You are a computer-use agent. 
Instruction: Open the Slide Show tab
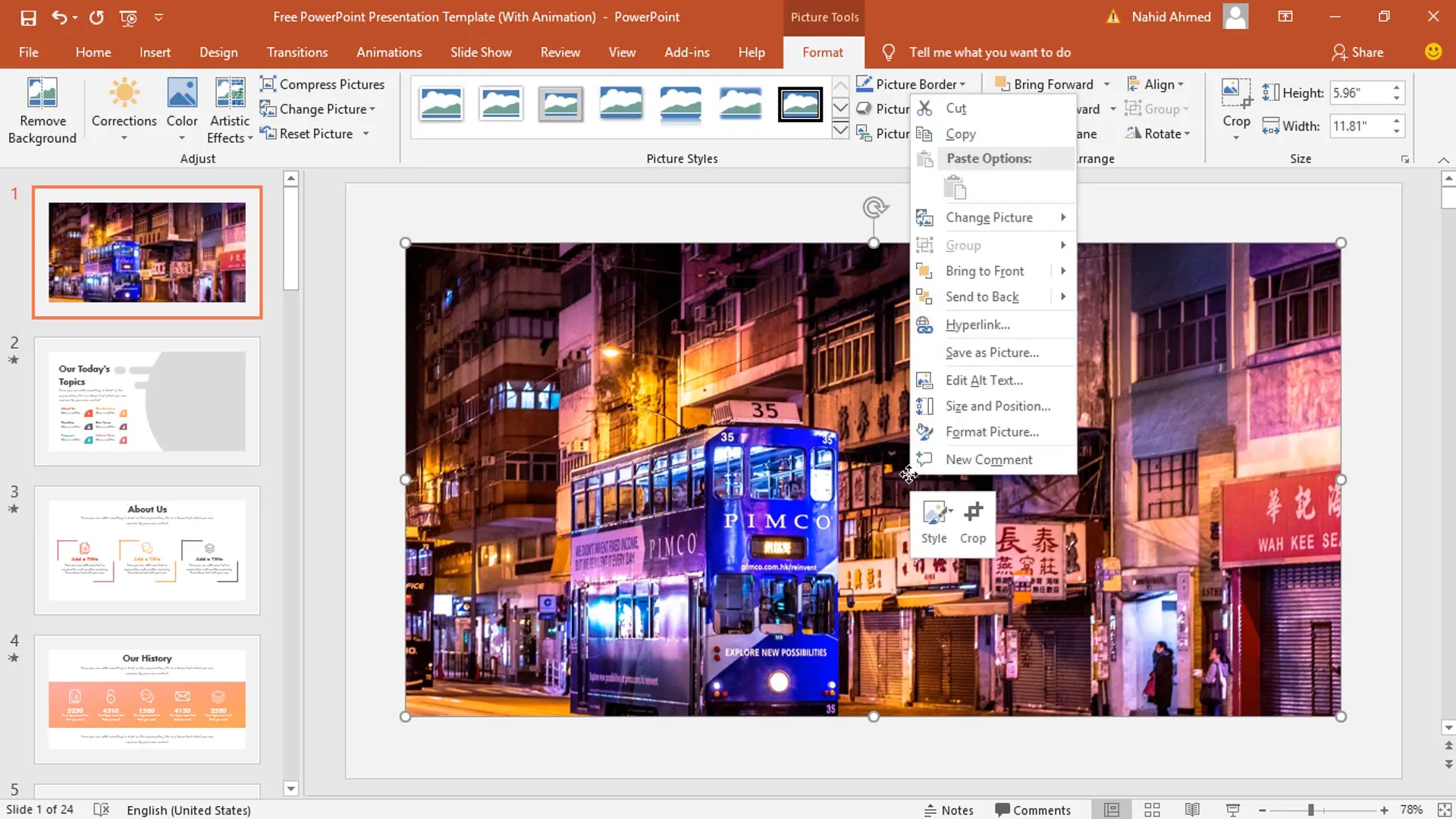[481, 52]
